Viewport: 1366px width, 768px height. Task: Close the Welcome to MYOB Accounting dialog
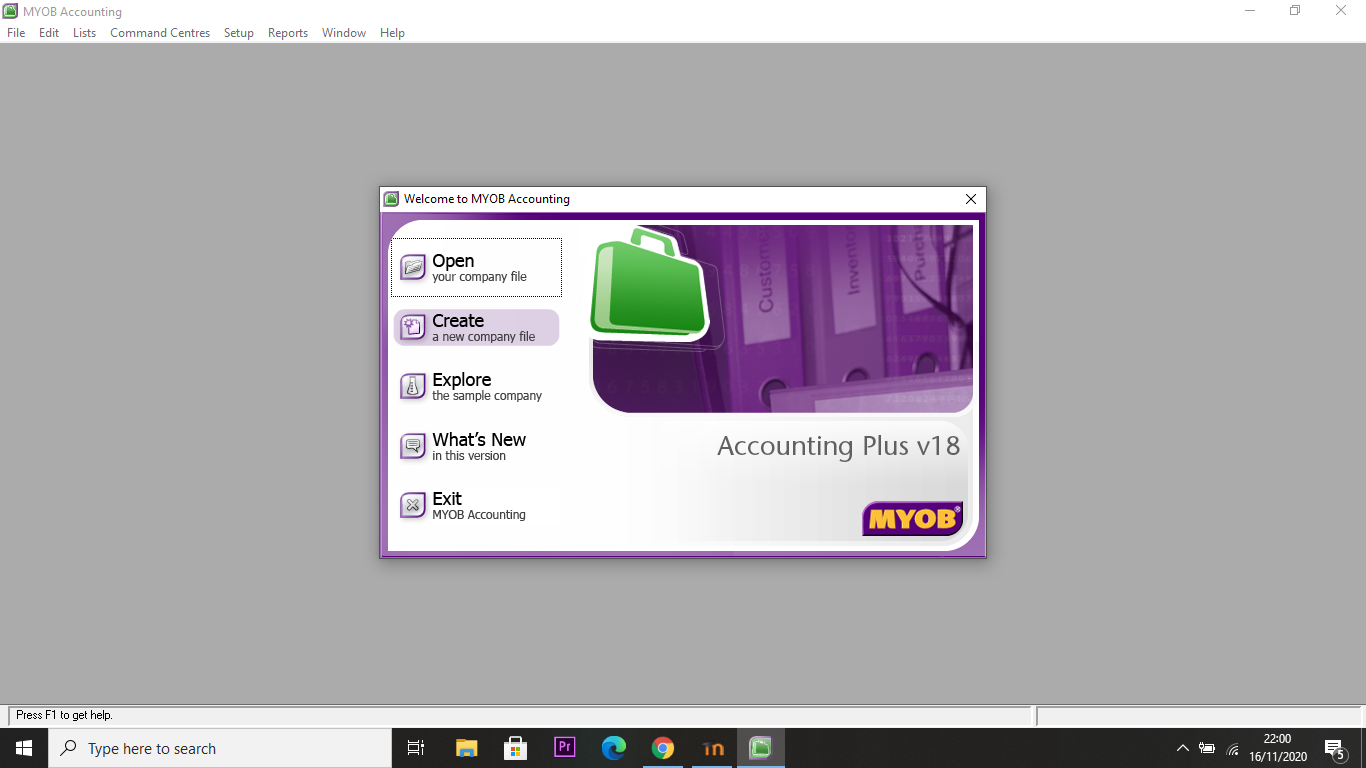(970, 199)
